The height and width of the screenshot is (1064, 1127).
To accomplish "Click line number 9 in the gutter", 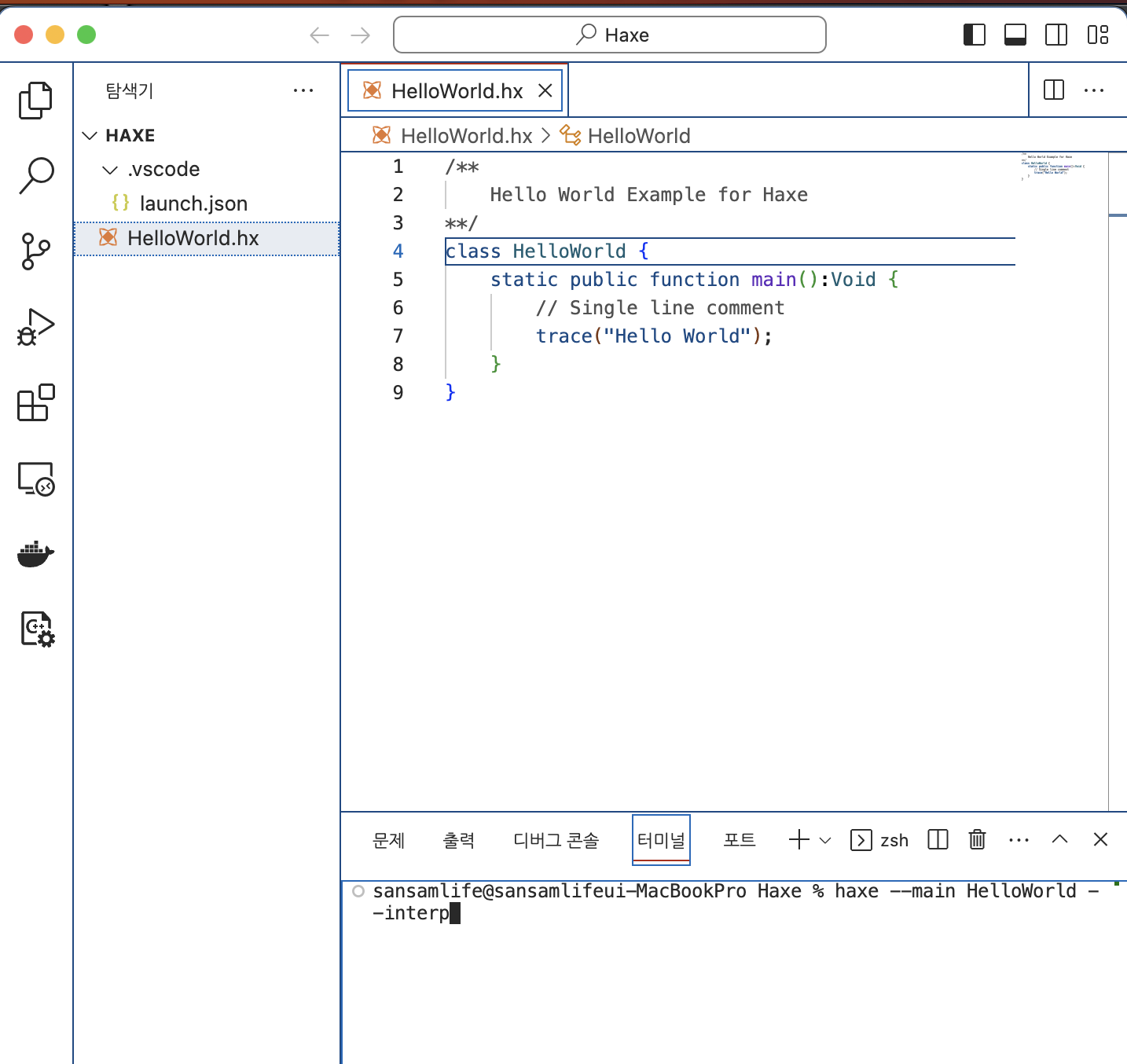I will [398, 393].
